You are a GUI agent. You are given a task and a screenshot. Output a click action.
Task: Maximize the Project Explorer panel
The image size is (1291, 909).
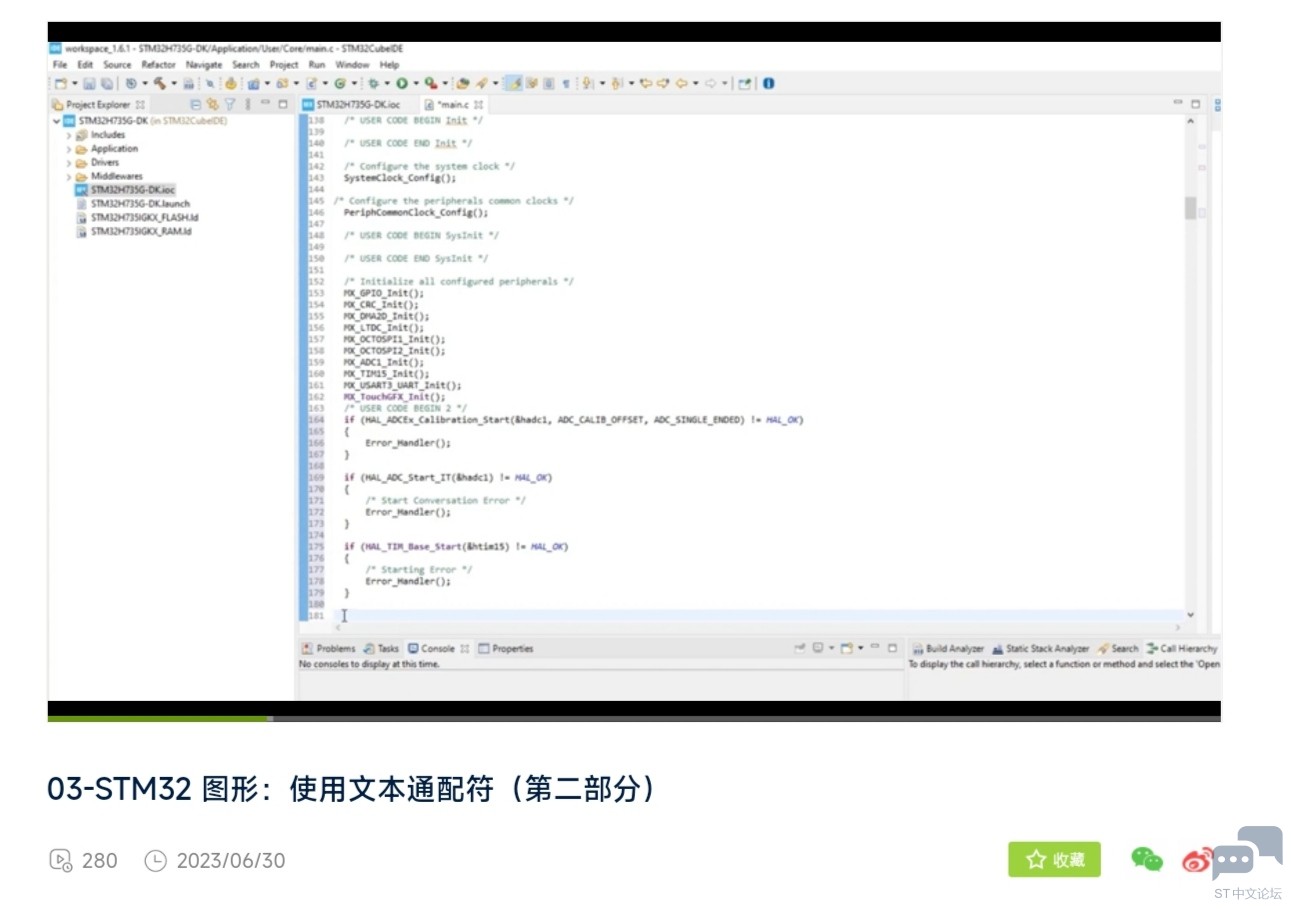(283, 104)
